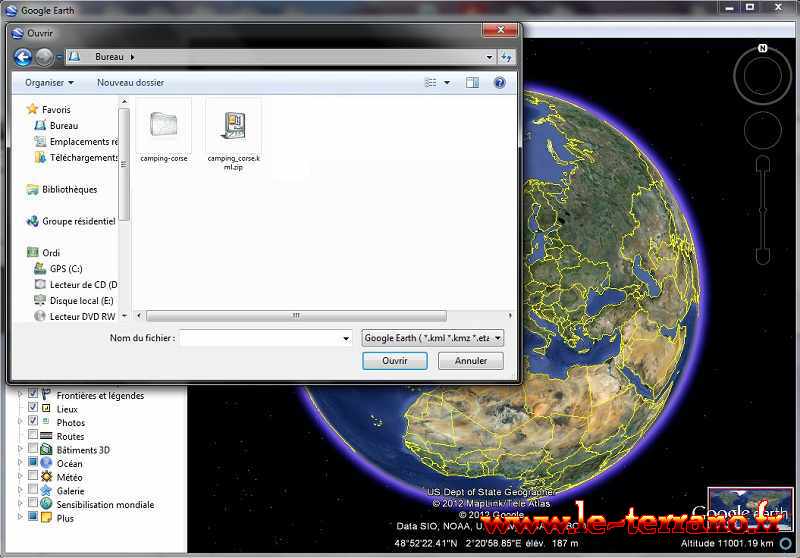The width and height of the screenshot is (800, 558).
Task: Click the status bar streaming indicator
Action: click(x=786, y=543)
